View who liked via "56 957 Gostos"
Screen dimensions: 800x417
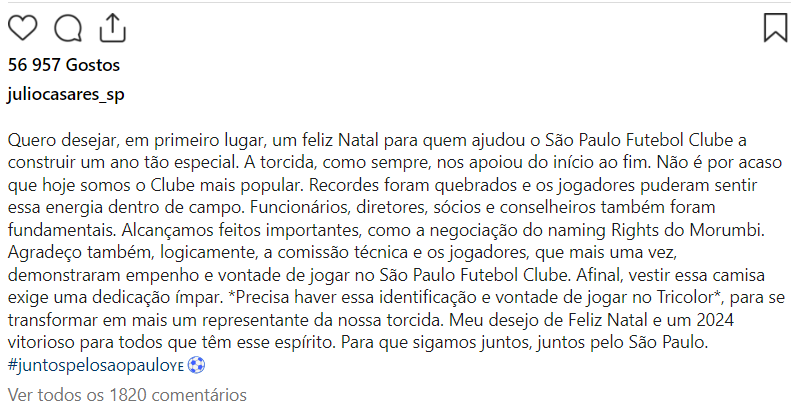tap(63, 66)
